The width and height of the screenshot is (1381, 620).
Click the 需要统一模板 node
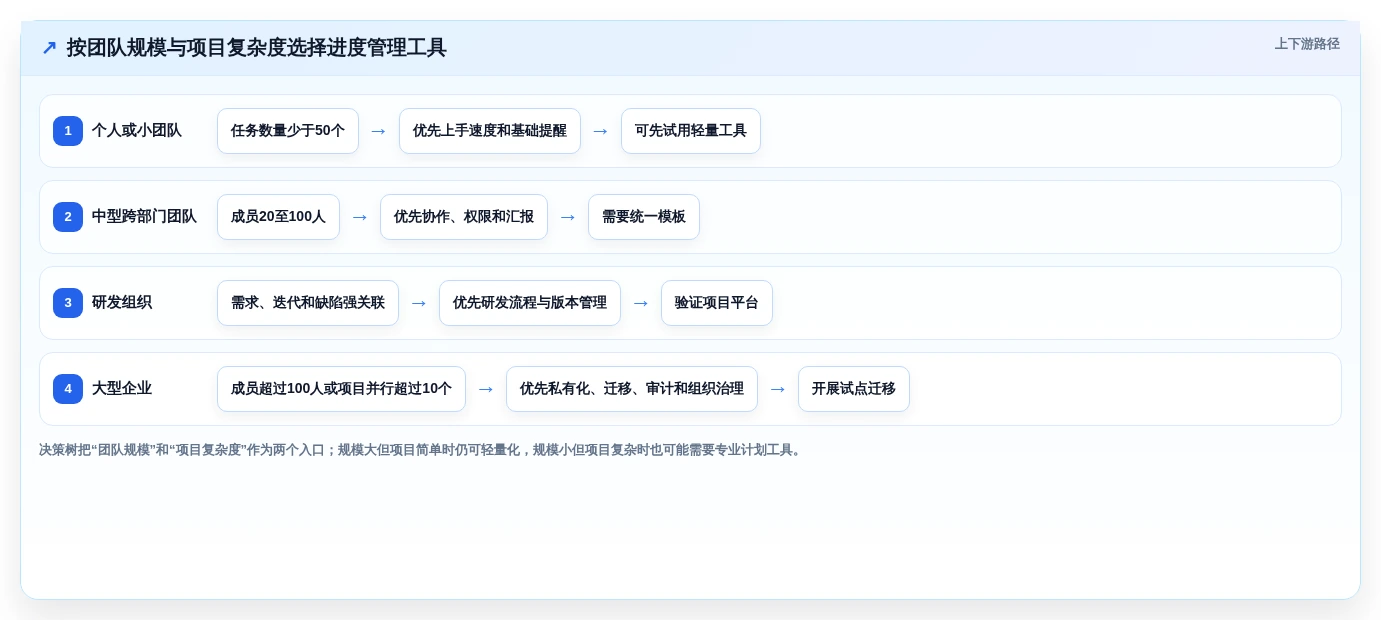click(x=644, y=217)
